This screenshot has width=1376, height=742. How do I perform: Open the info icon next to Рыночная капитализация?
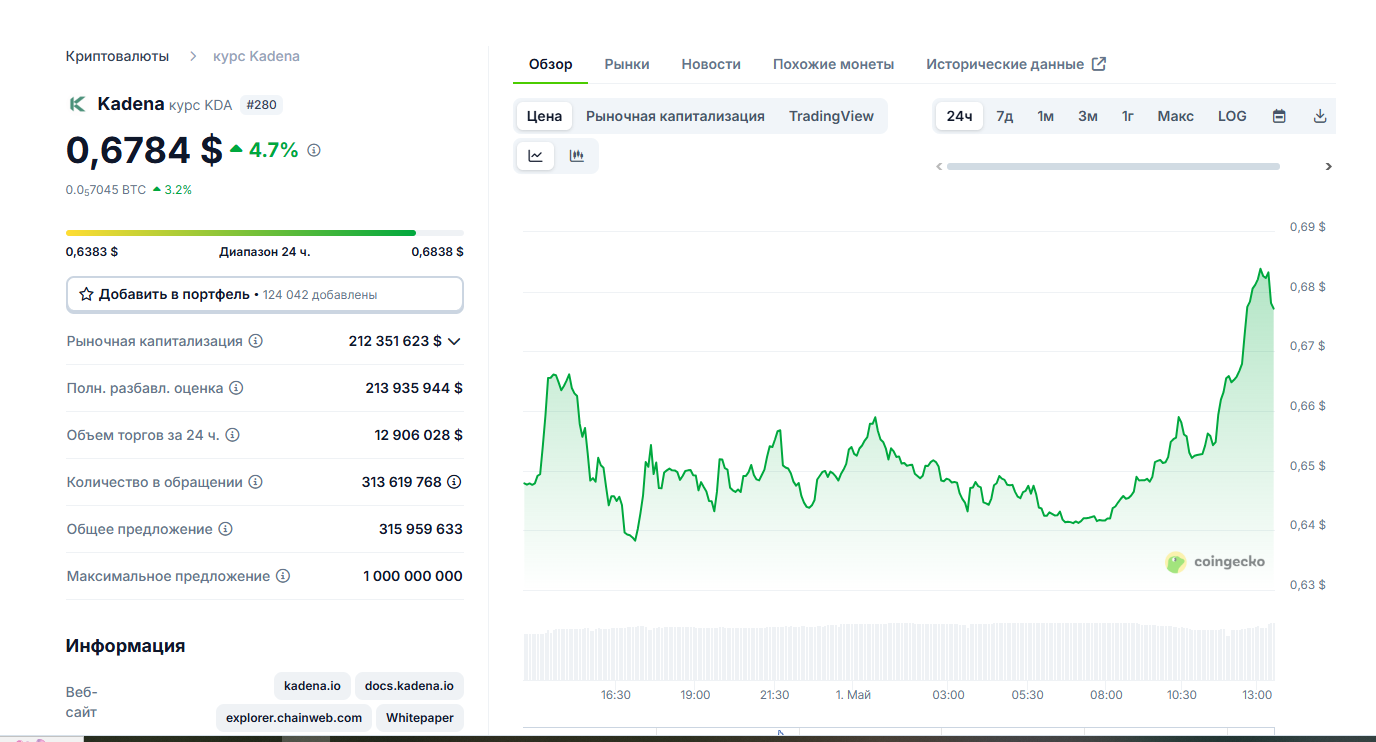[256, 341]
